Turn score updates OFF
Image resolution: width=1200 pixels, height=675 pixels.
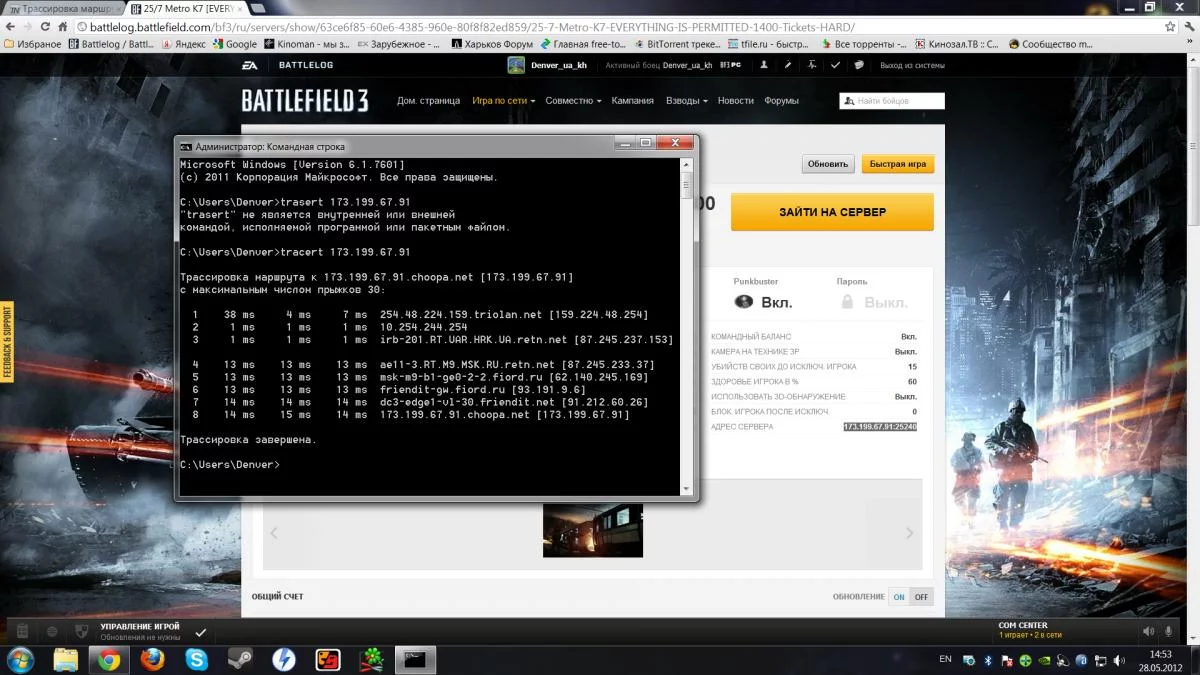[x=921, y=597]
